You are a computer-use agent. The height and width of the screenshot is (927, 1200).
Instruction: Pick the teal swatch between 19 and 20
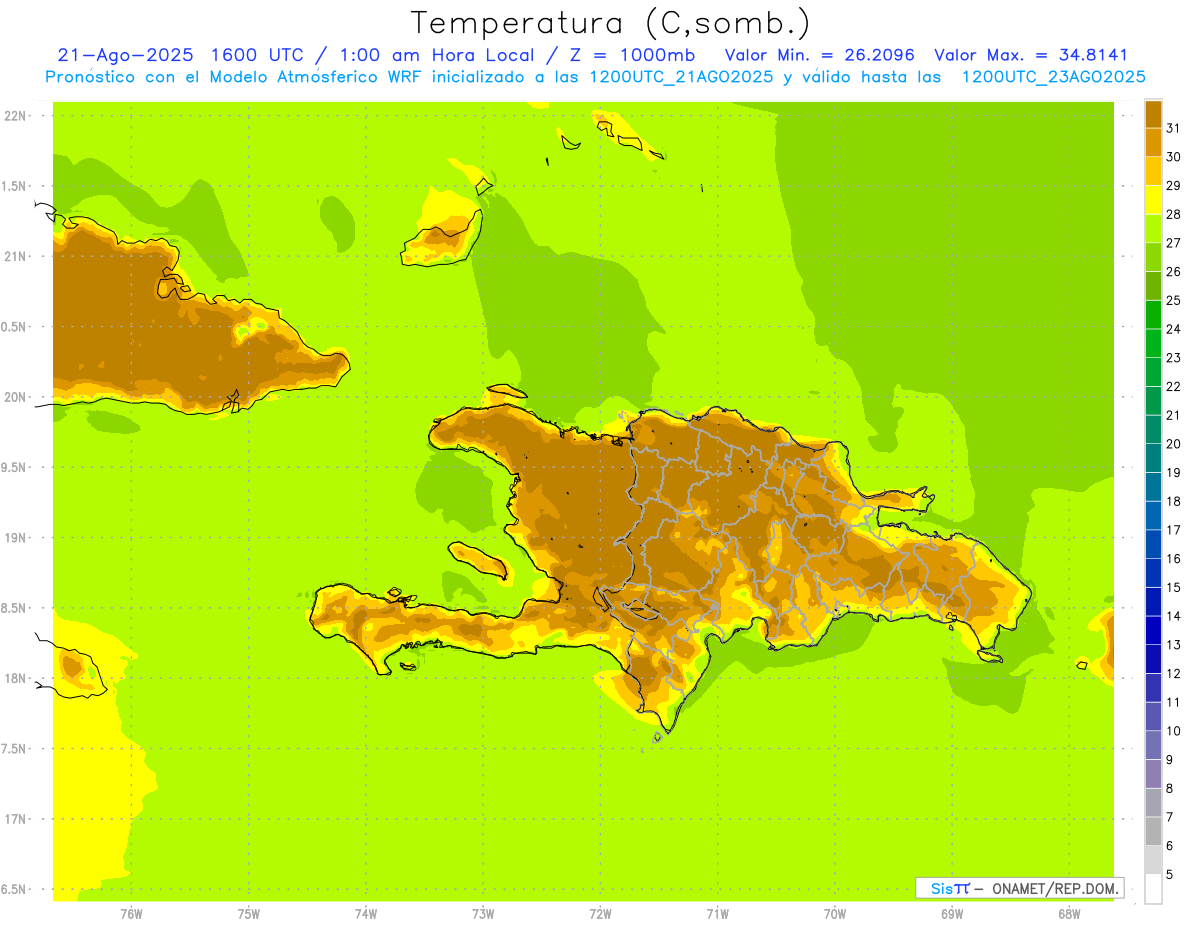[x=1153, y=458]
